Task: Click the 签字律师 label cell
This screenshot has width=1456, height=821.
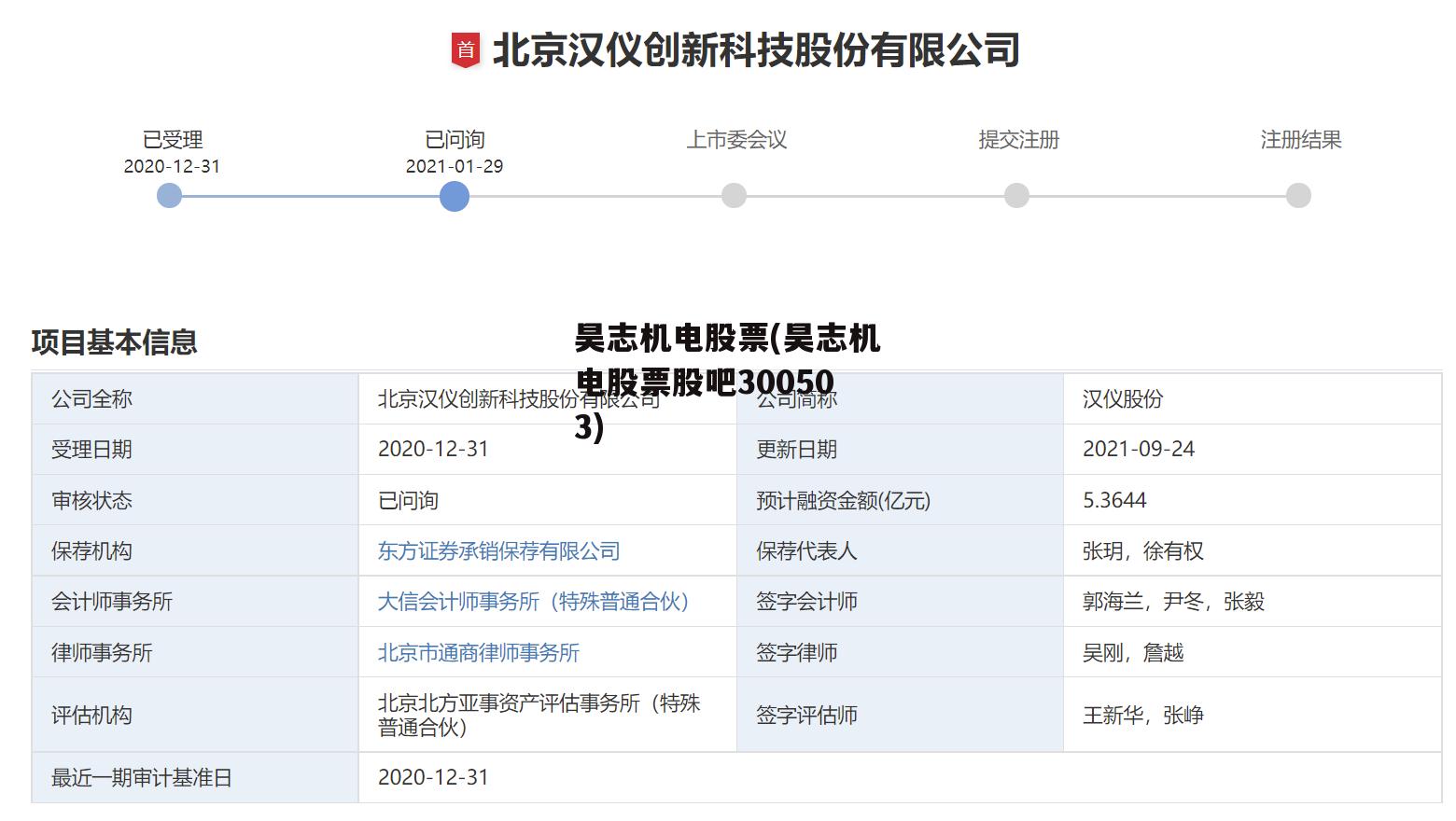Action: (900, 653)
